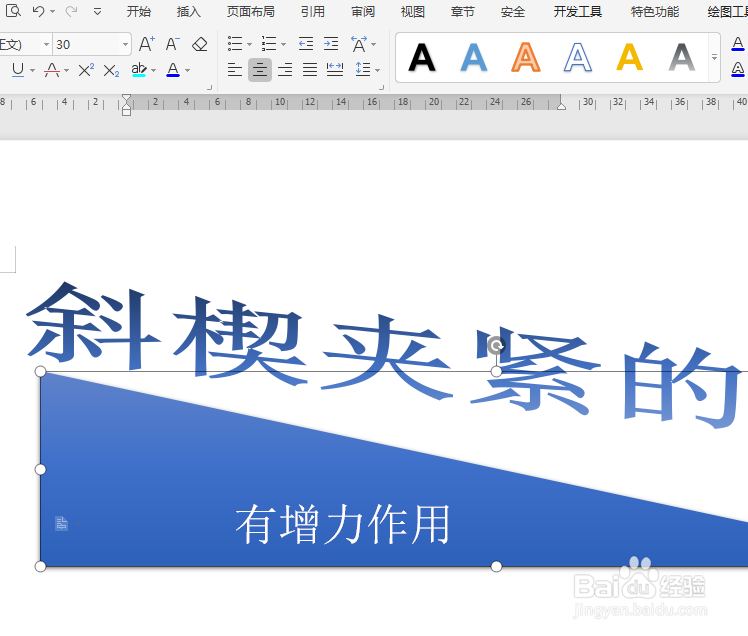Decrease paragraph indent

(306, 44)
